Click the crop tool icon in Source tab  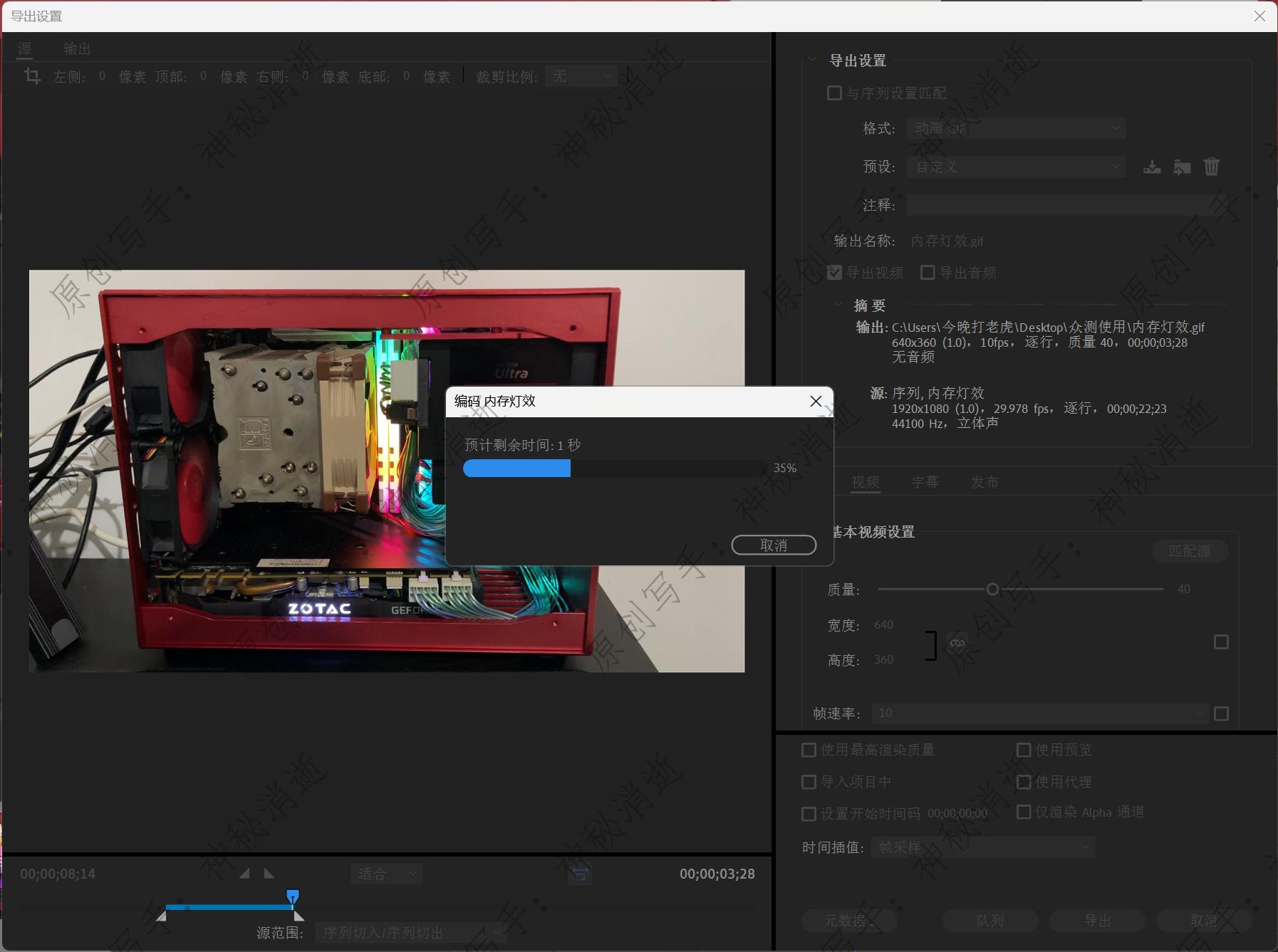pos(32,75)
